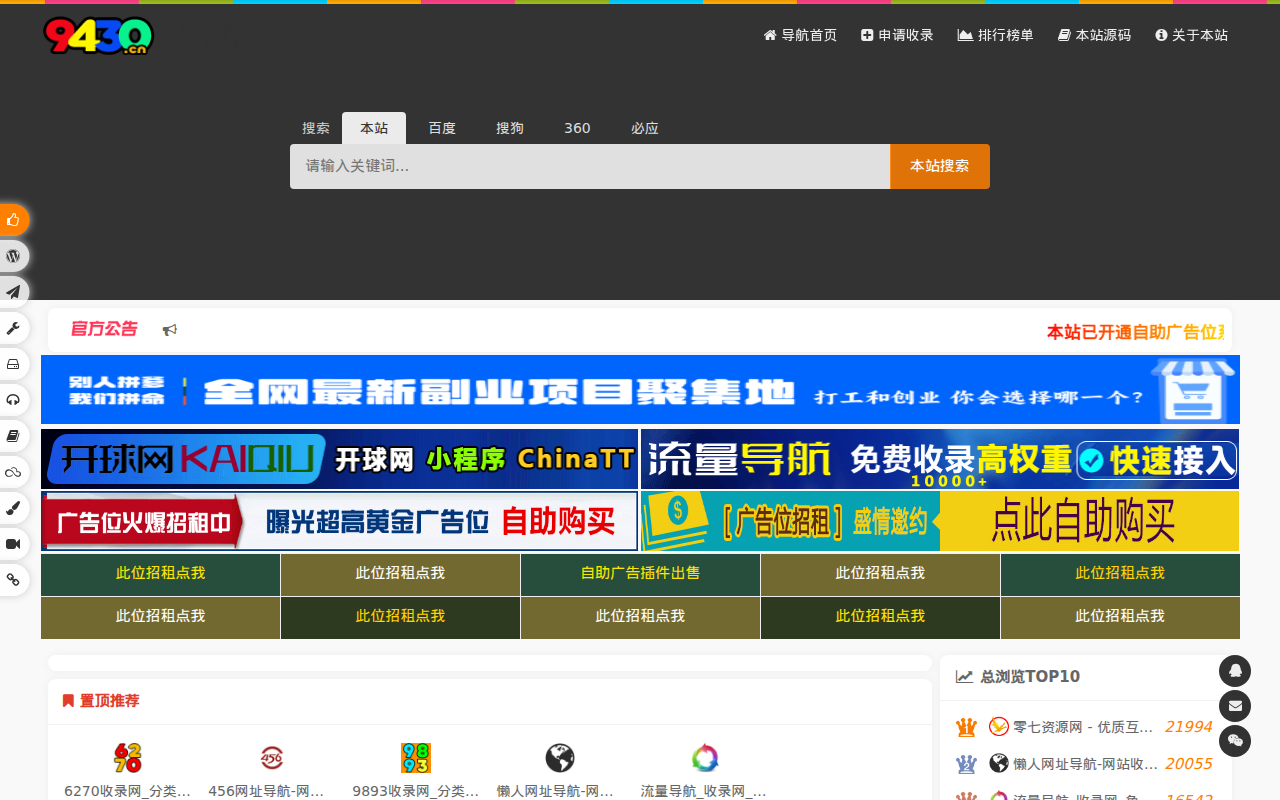Click the orange thumbs-up sidebar icon
This screenshot has width=1280, height=800.
[13, 219]
